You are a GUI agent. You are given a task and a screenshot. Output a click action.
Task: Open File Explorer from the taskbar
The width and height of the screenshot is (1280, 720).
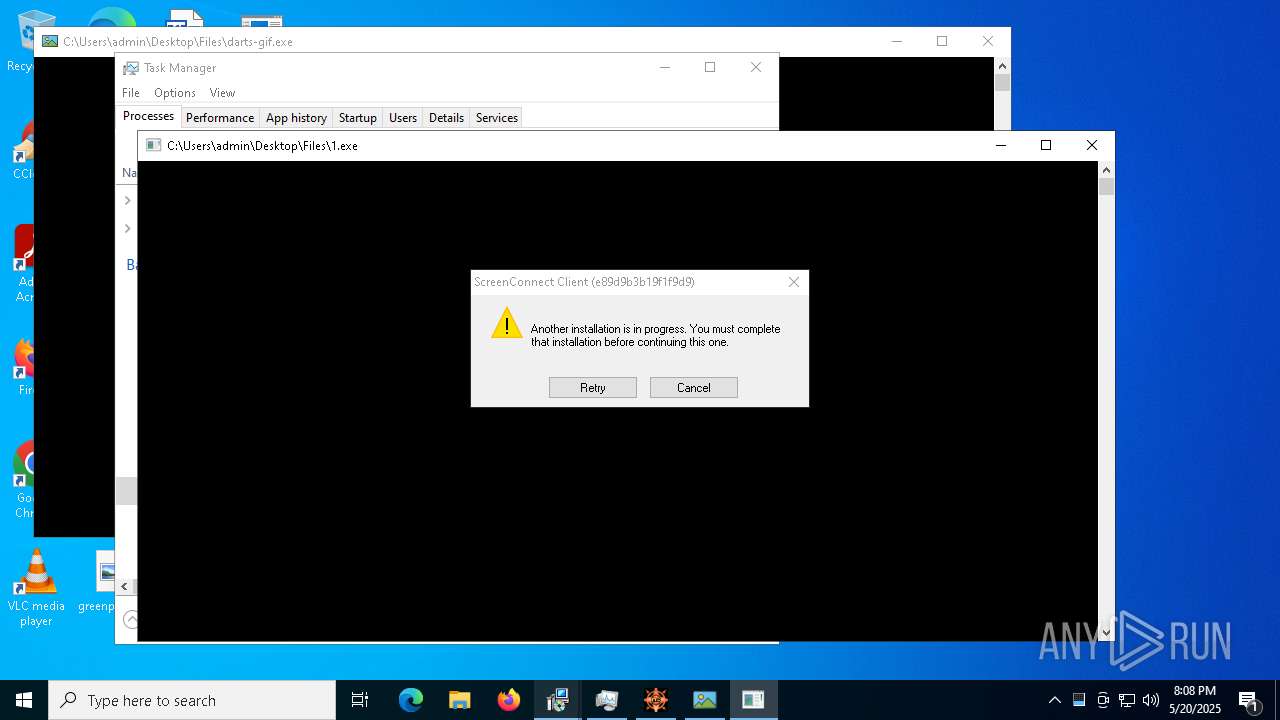click(460, 700)
